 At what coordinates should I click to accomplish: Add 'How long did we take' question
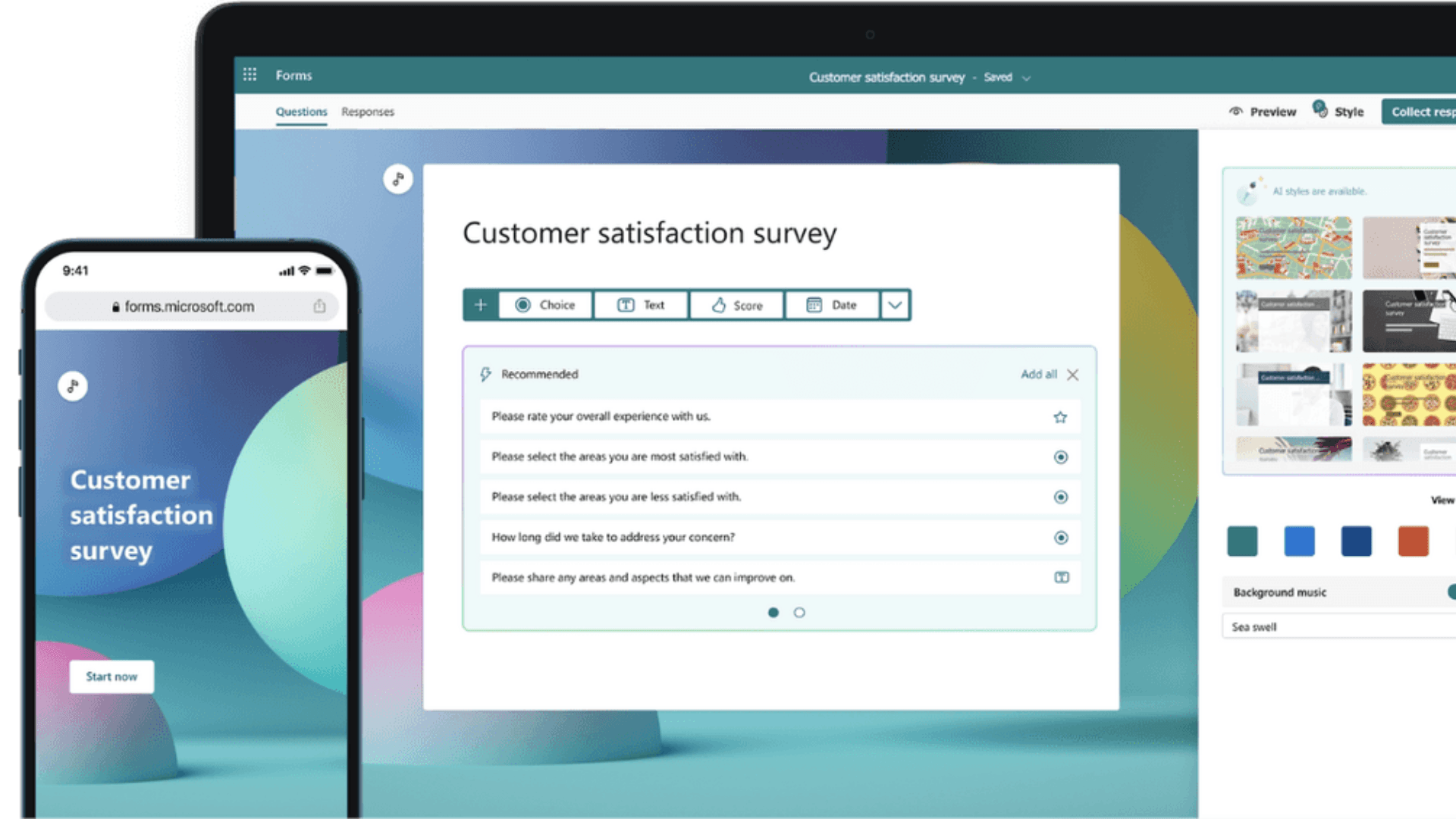(x=780, y=537)
